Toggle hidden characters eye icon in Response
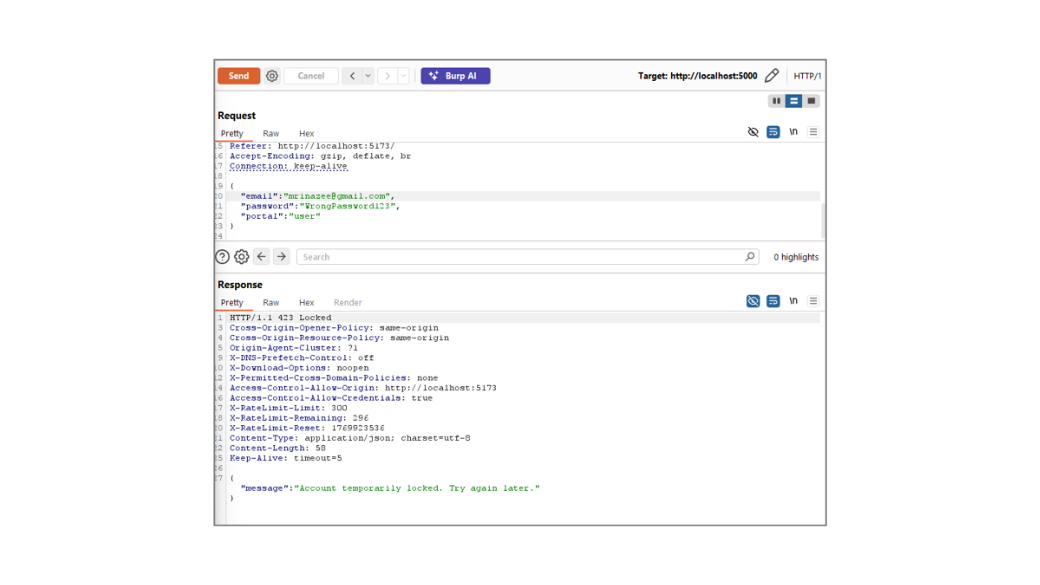1040x585 pixels. tap(753, 301)
